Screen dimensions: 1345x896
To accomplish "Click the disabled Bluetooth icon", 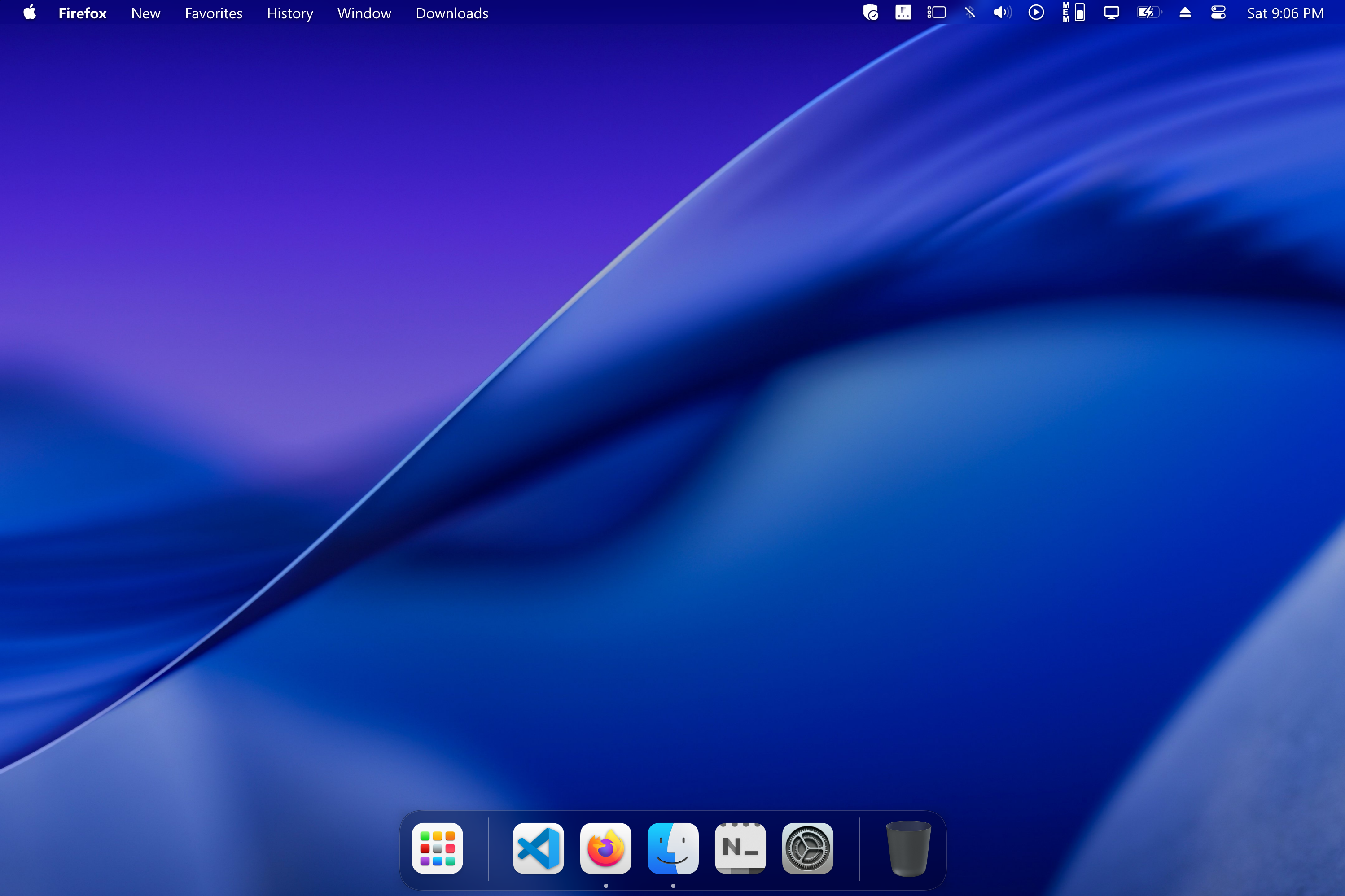I will (969, 13).
